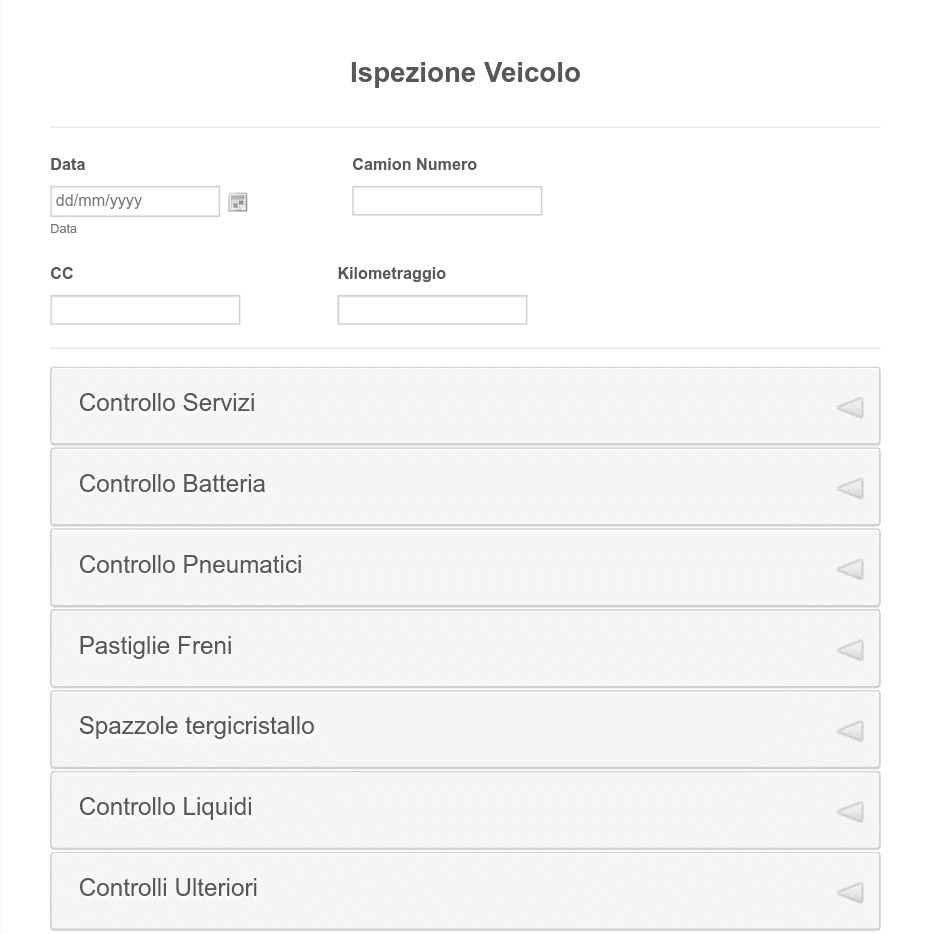Image resolution: width=930 pixels, height=934 pixels.
Task: Click the Spazzole tergicristallo arrow icon
Action: point(850,731)
